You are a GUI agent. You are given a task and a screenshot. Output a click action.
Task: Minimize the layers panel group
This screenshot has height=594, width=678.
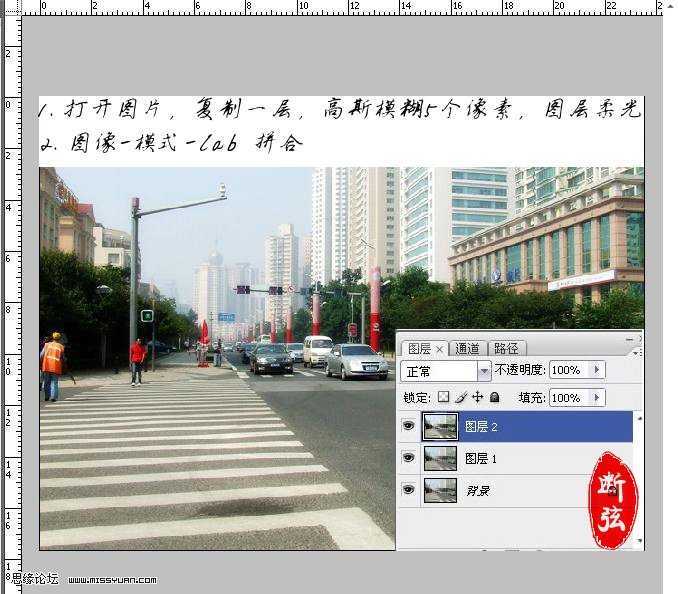[x=630, y=339]
